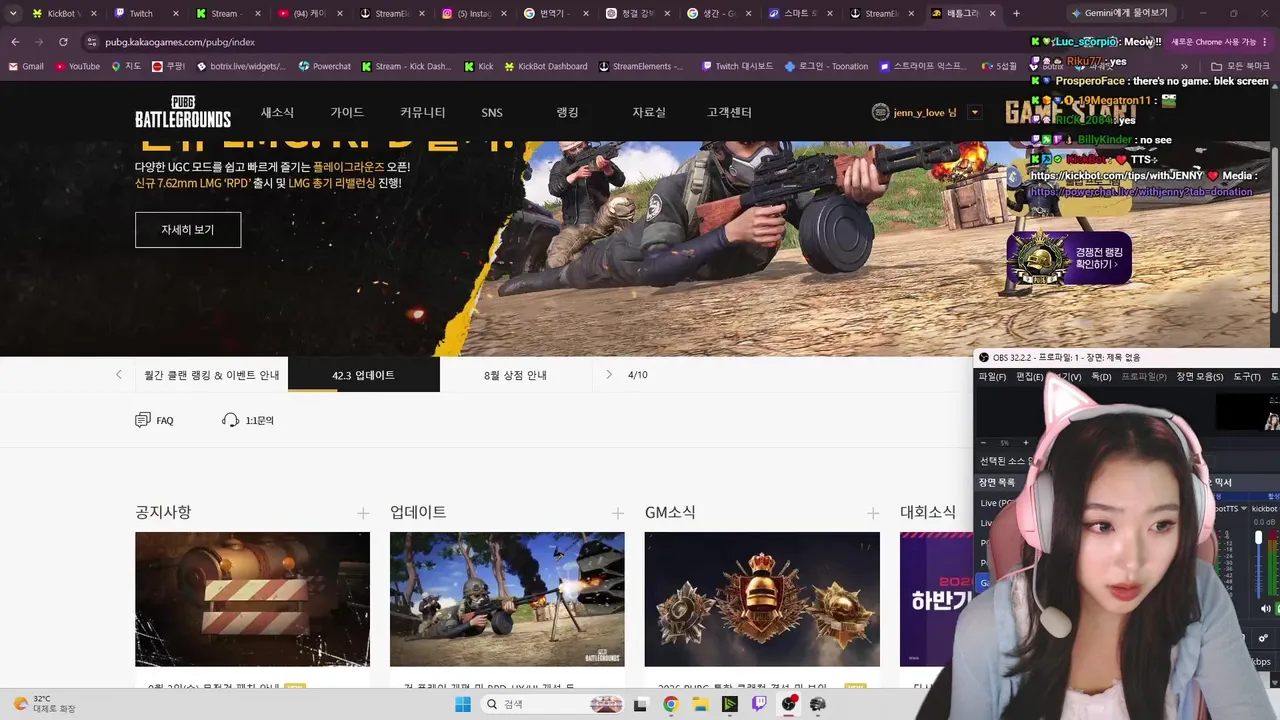The width and height of the screenshot is (1280, 720).
Task: Open OBS Studio from the taskbar
Action: pos(789,704)
